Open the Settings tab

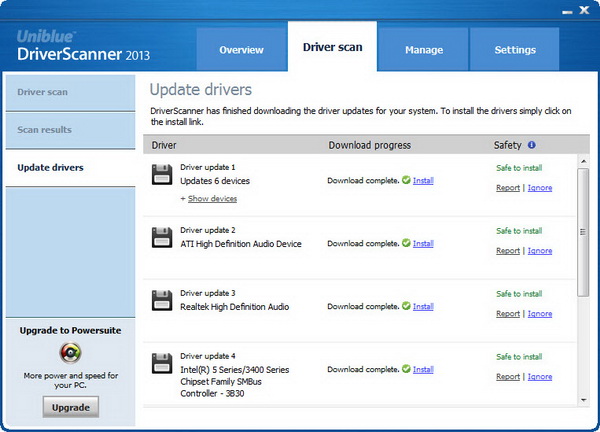pos(515,49)
